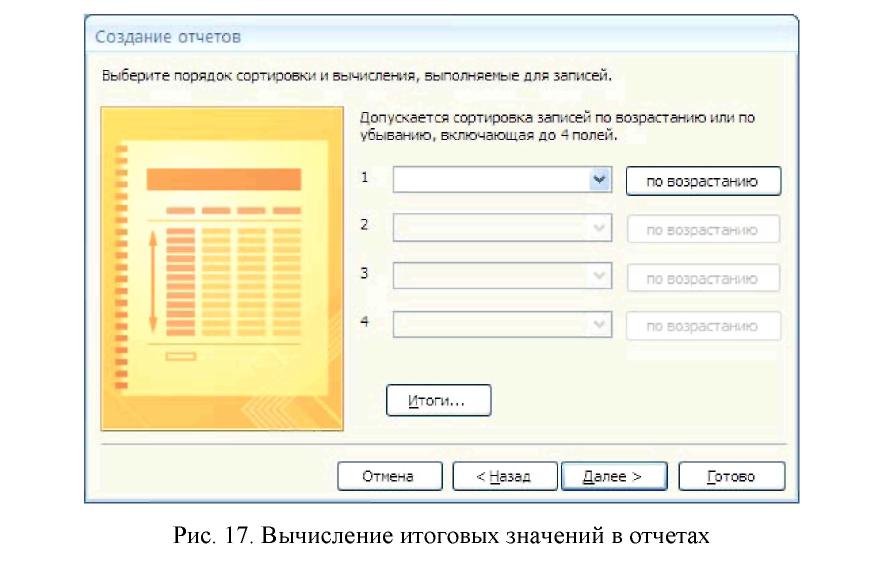Screen dimensions: 870x567
Task: Click text 'Выберите порядок сортировки и вычисления'
Action: pyautogui.click(x=258, y=75)
